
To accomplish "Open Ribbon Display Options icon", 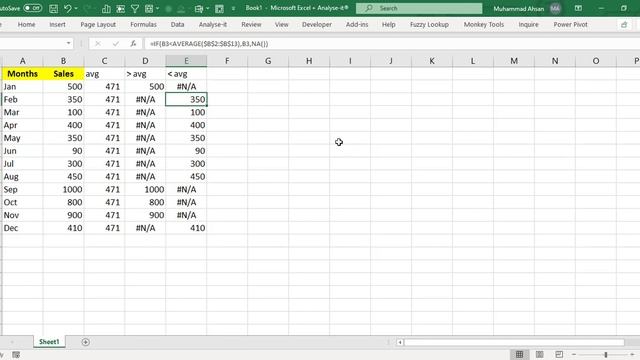I will (x=578, y=8).
